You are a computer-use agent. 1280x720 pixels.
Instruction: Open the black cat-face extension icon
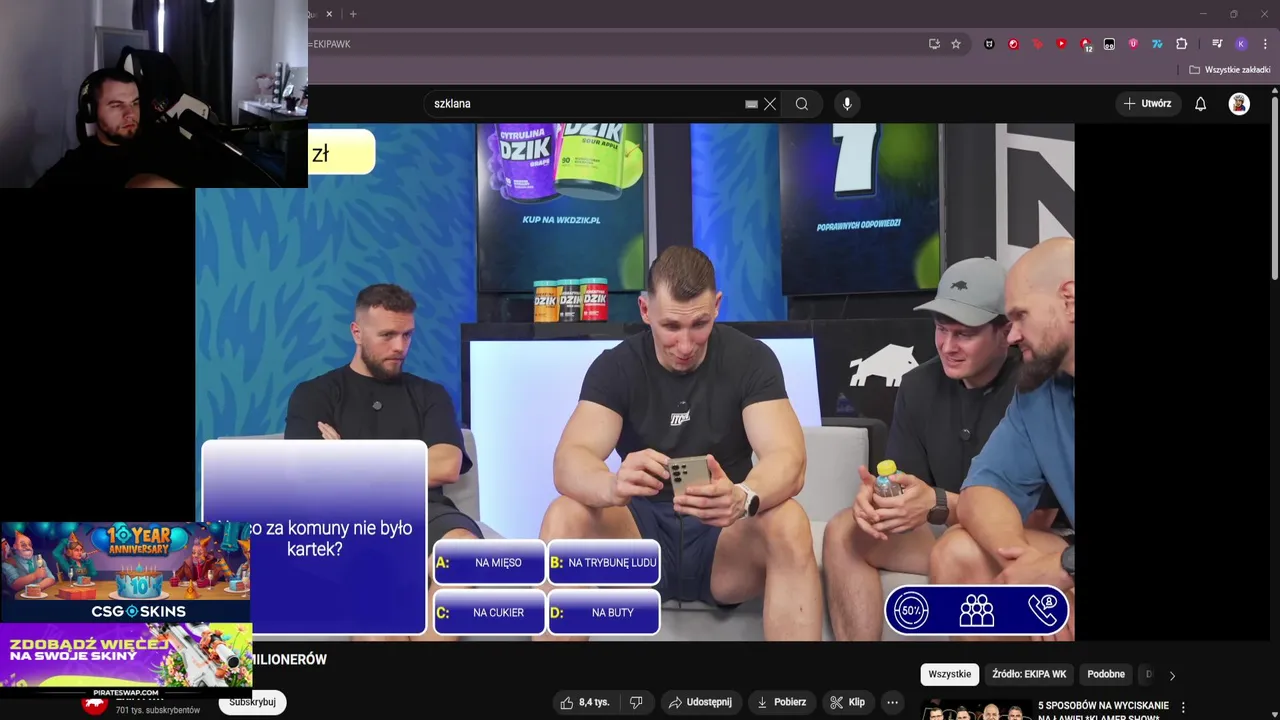click(989, 44)
